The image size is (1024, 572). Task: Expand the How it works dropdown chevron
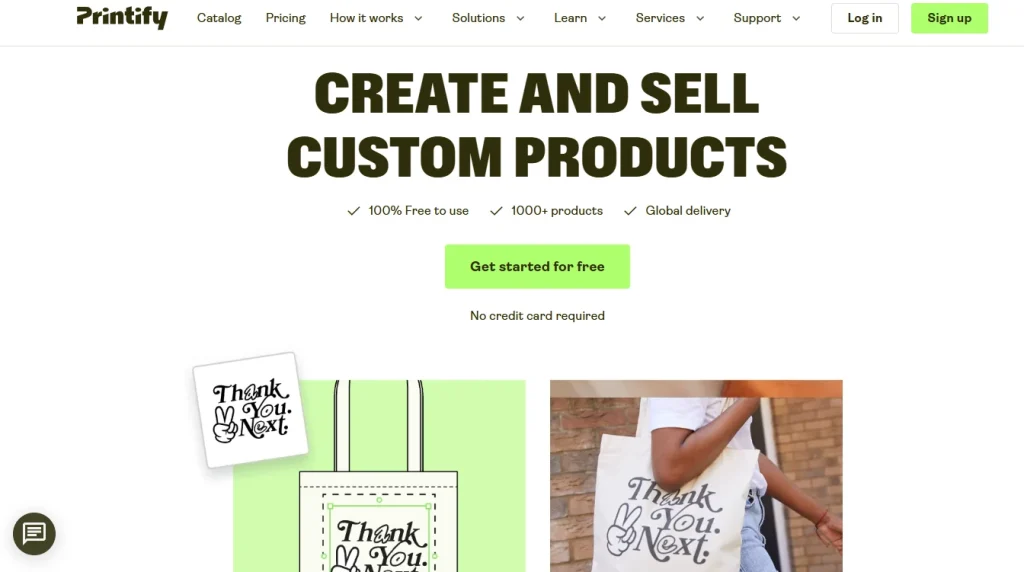419,18
